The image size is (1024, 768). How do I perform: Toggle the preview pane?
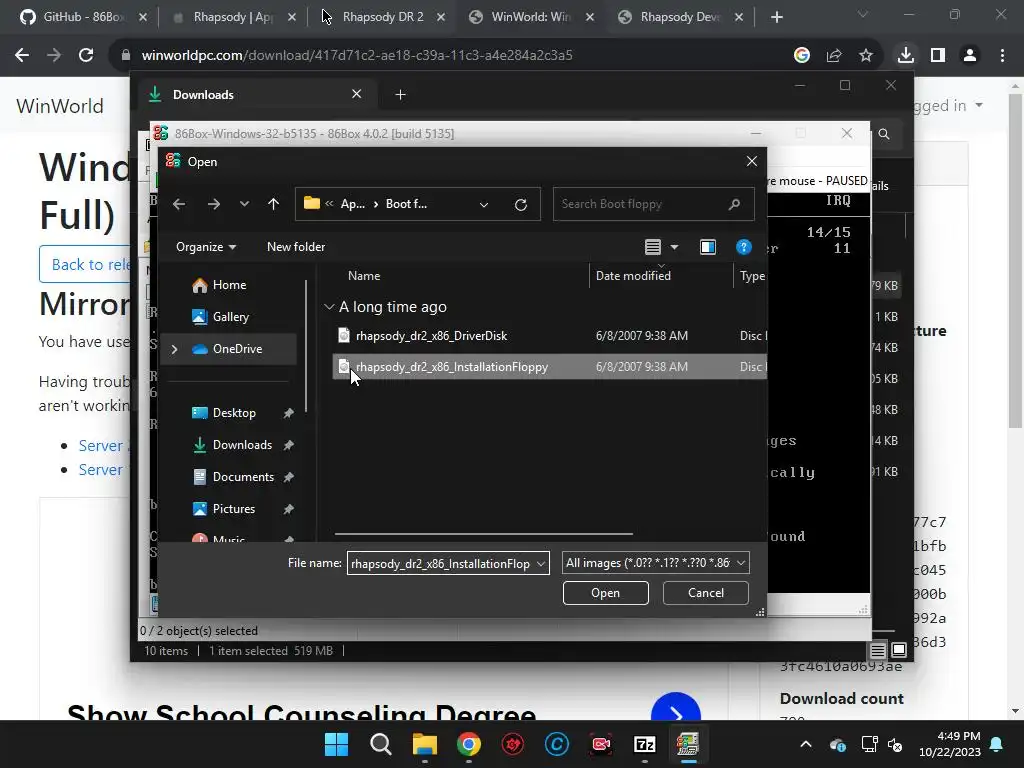point(708,247)
